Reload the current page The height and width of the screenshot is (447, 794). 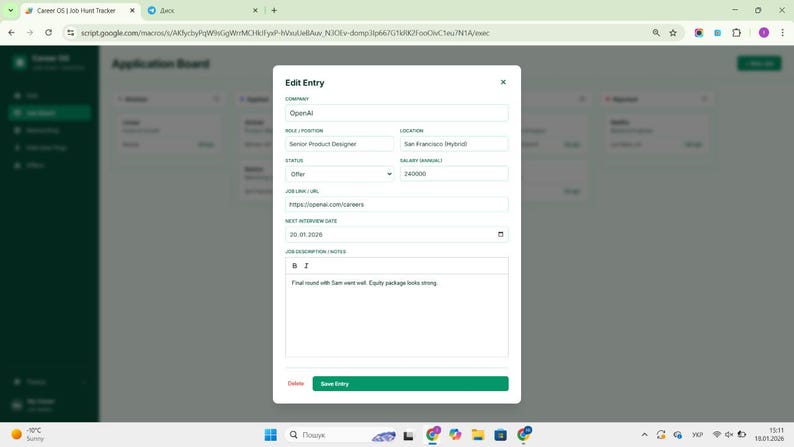pos(49,32)
